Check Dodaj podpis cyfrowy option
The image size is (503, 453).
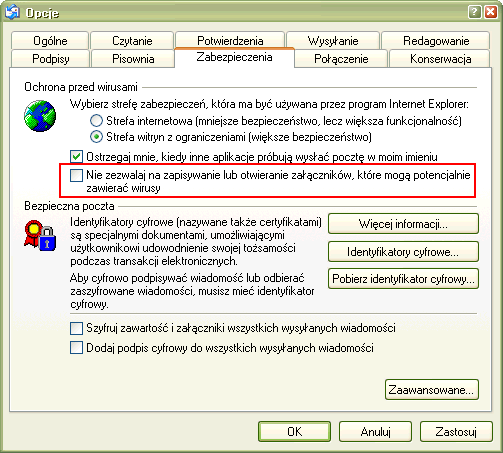point(76,348)
